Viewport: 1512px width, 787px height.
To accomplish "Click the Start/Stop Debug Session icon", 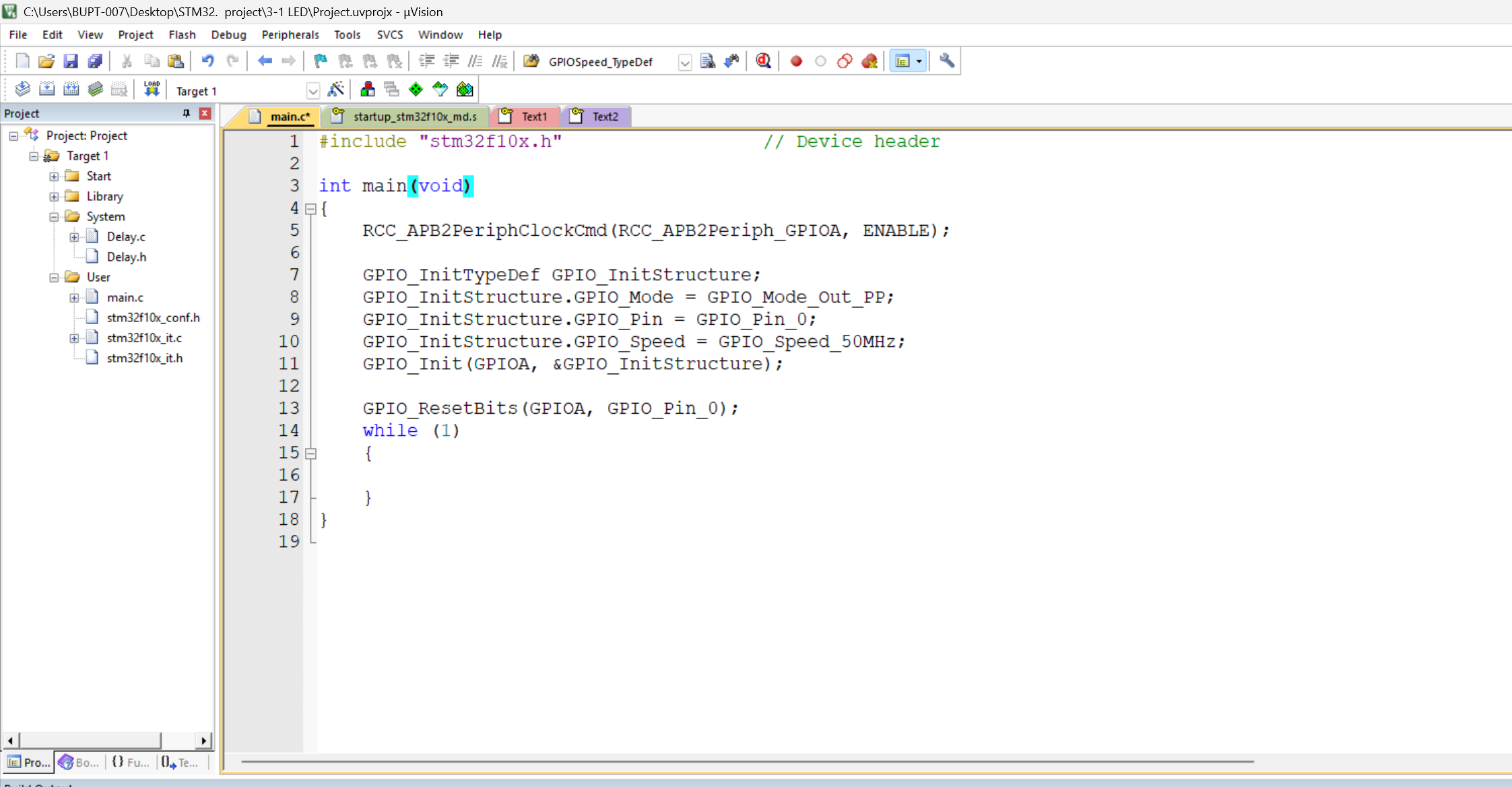I will (x=763, y=61).
